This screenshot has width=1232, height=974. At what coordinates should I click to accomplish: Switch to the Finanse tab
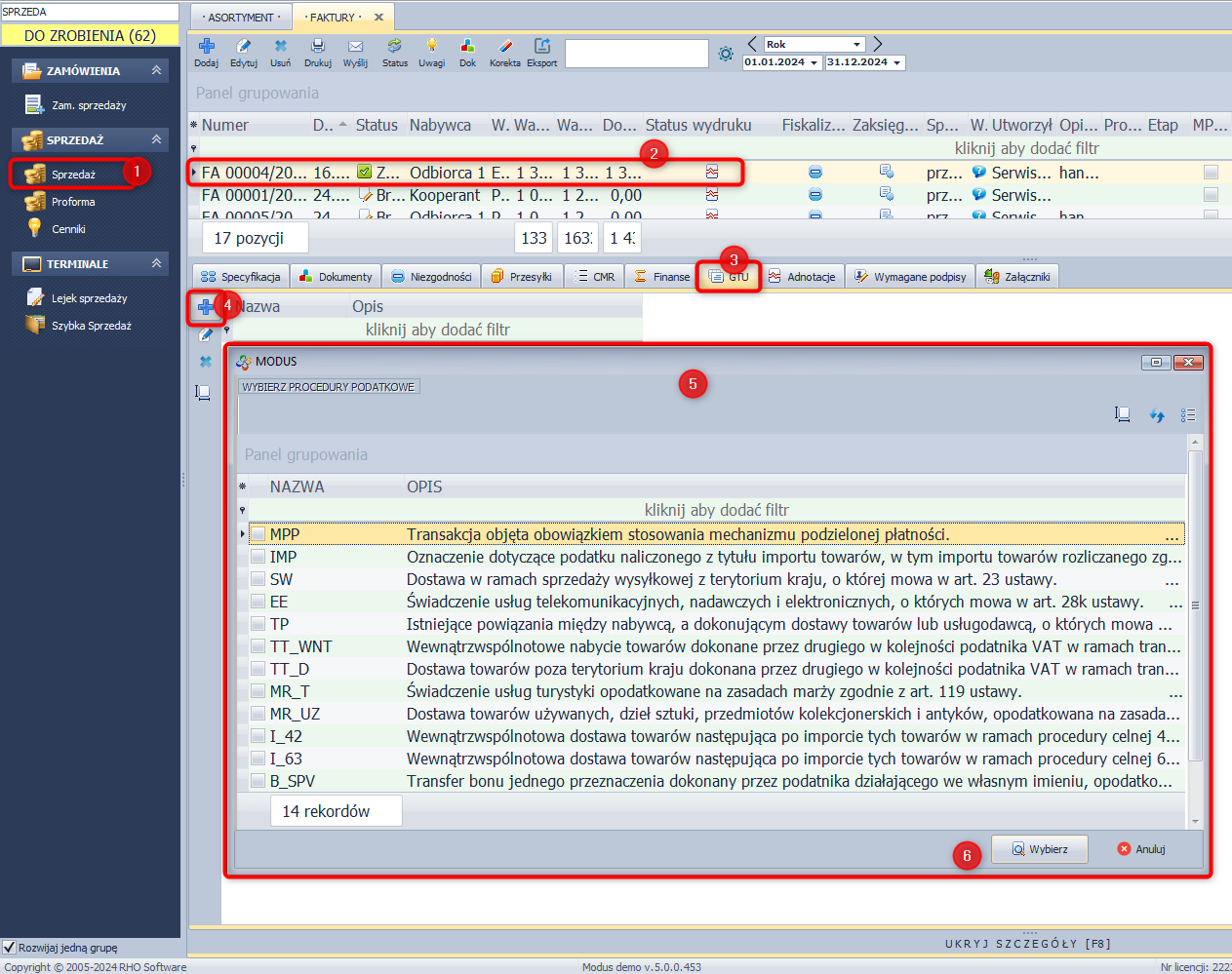click(x=661, y=277)
